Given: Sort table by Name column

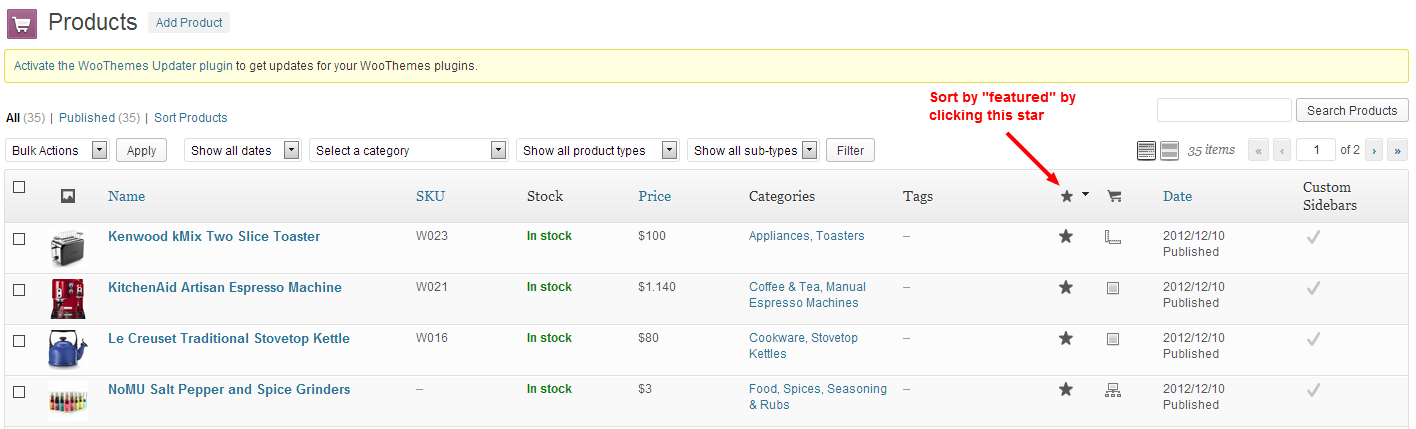Looking at the screenshot, I should pos(126,196).
